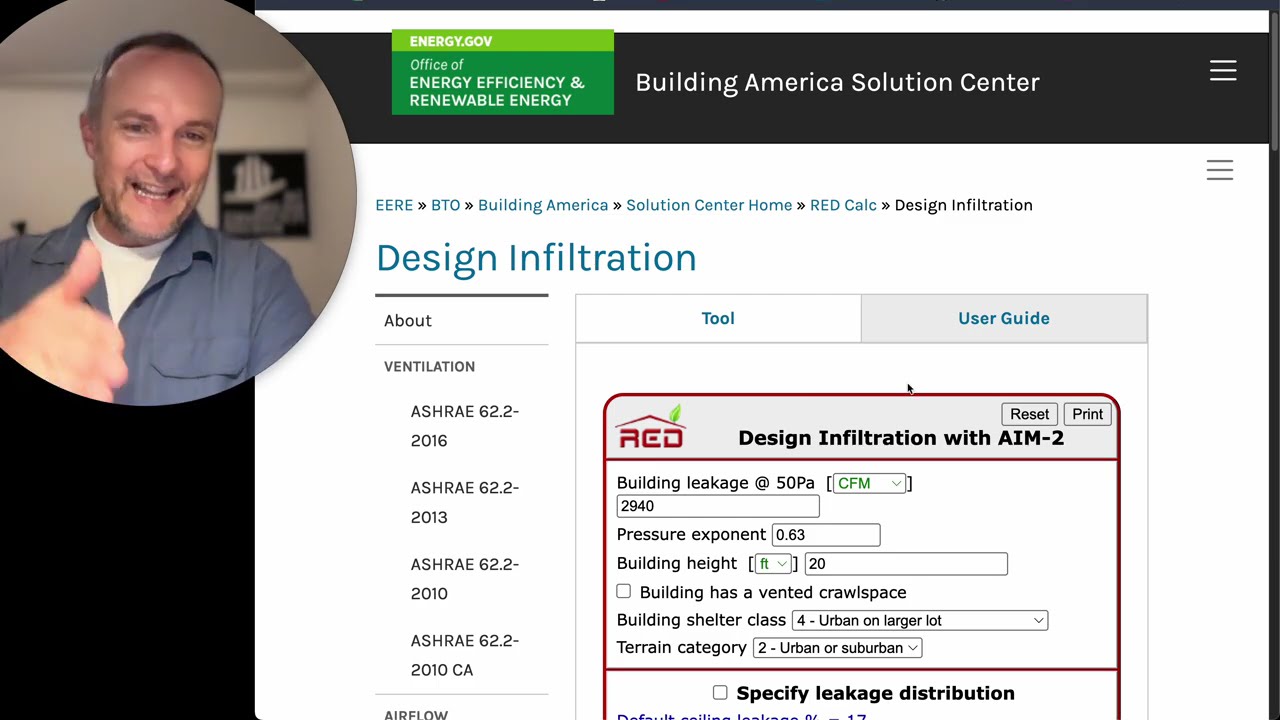Click the RED house logo

[x=650, y=427]
